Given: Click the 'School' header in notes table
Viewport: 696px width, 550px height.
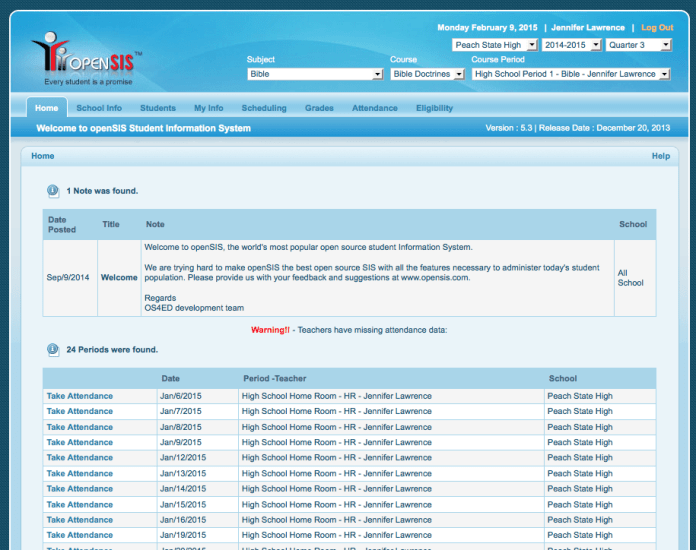Looking at the screenshot, I should tap(633, 224).
